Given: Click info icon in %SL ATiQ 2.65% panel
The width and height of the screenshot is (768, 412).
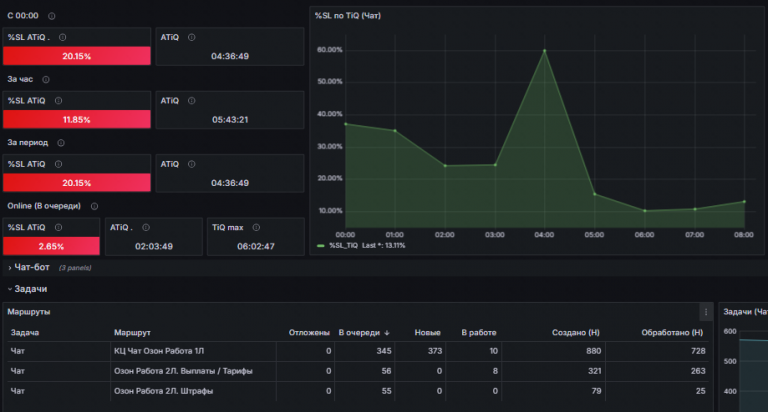Looking at the screenshot, I should (x=58, y=227).
